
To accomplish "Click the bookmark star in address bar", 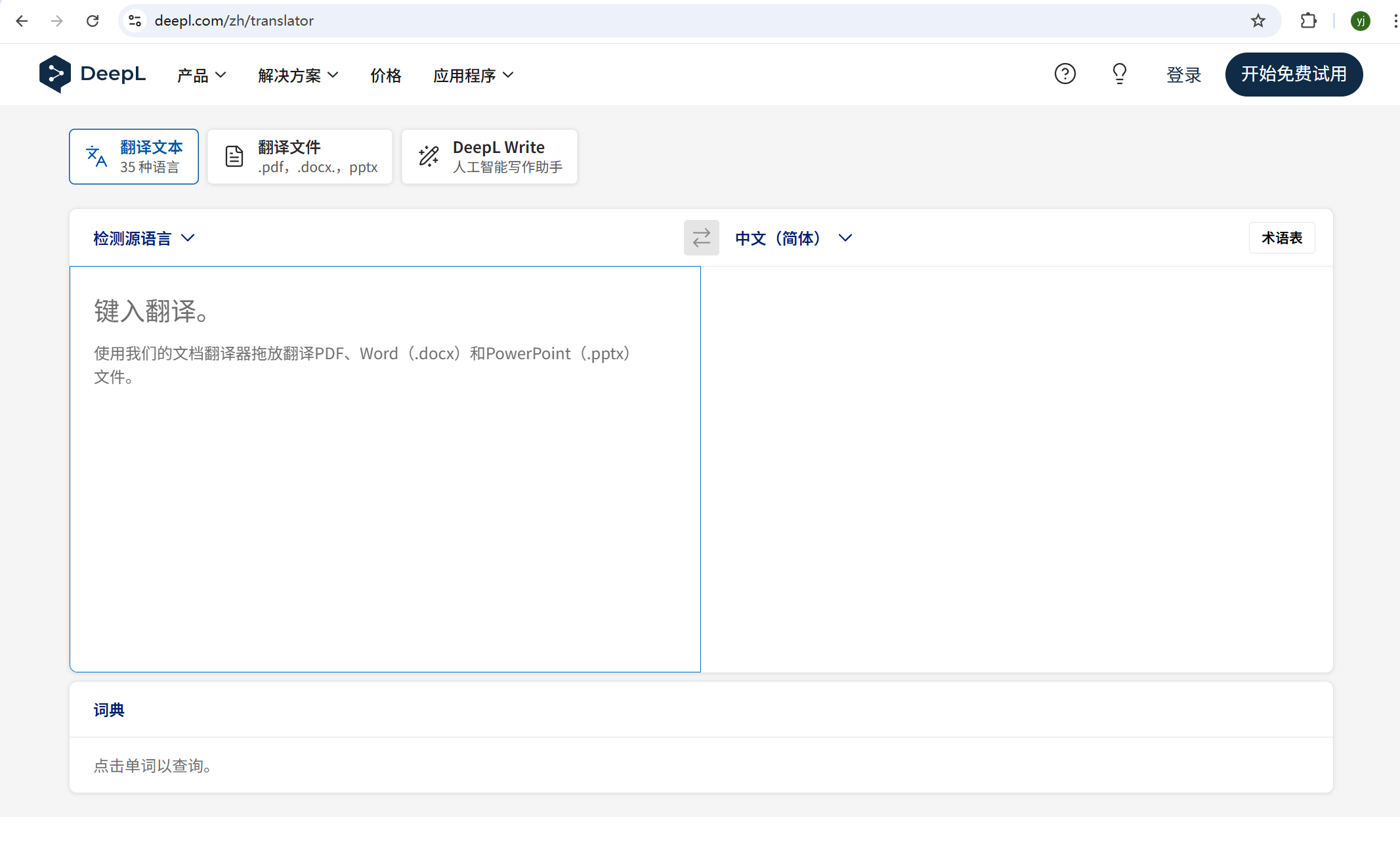I will 1258,20.
